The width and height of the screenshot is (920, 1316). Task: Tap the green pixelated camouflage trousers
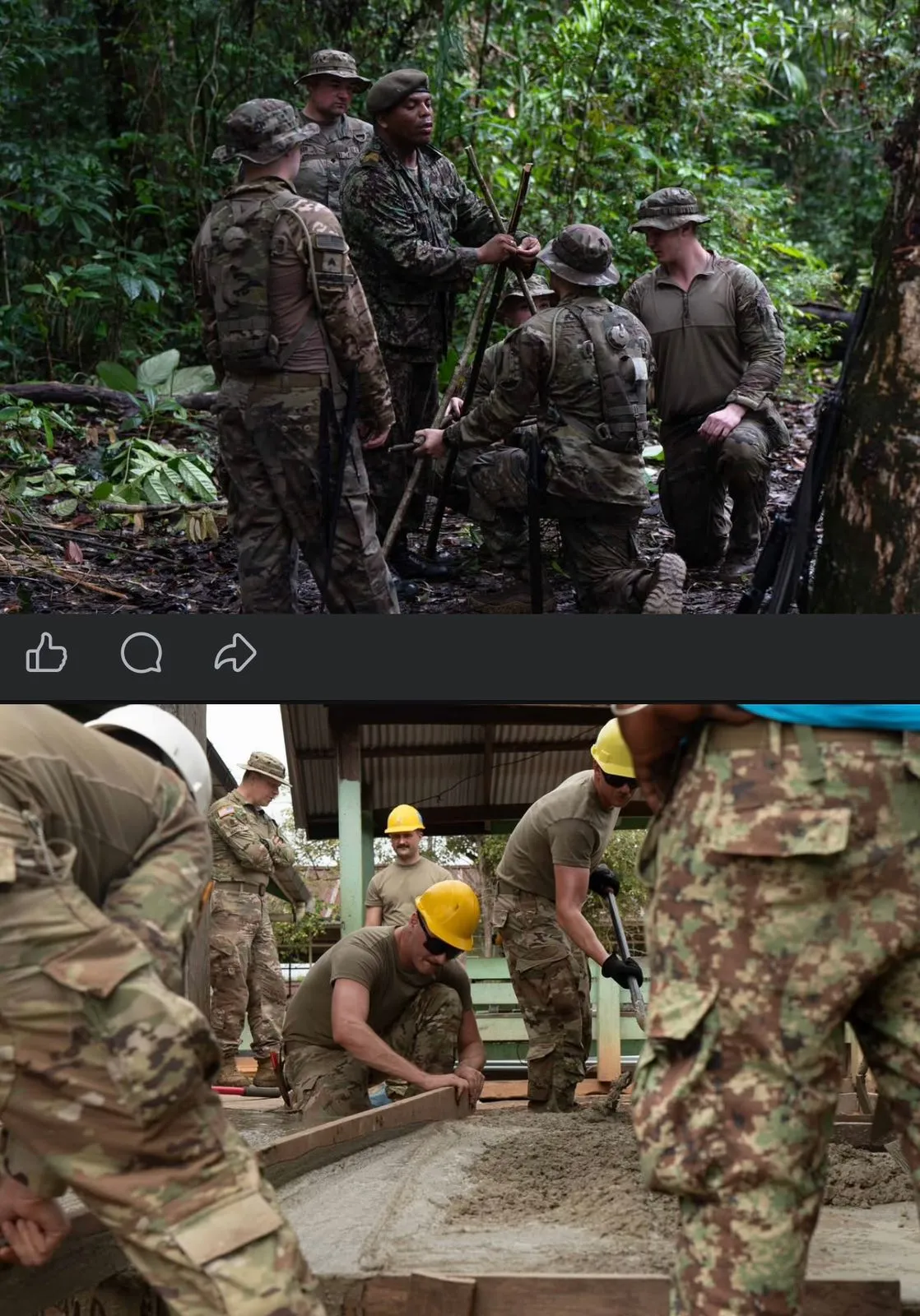[x=782, y=987]
